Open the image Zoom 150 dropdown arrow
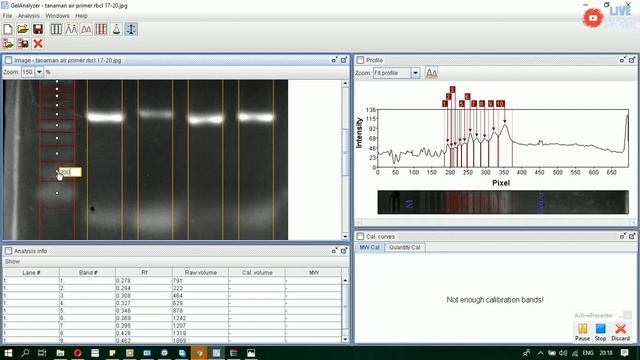This screenshot has width=640, height=360. tap(39, 72)
